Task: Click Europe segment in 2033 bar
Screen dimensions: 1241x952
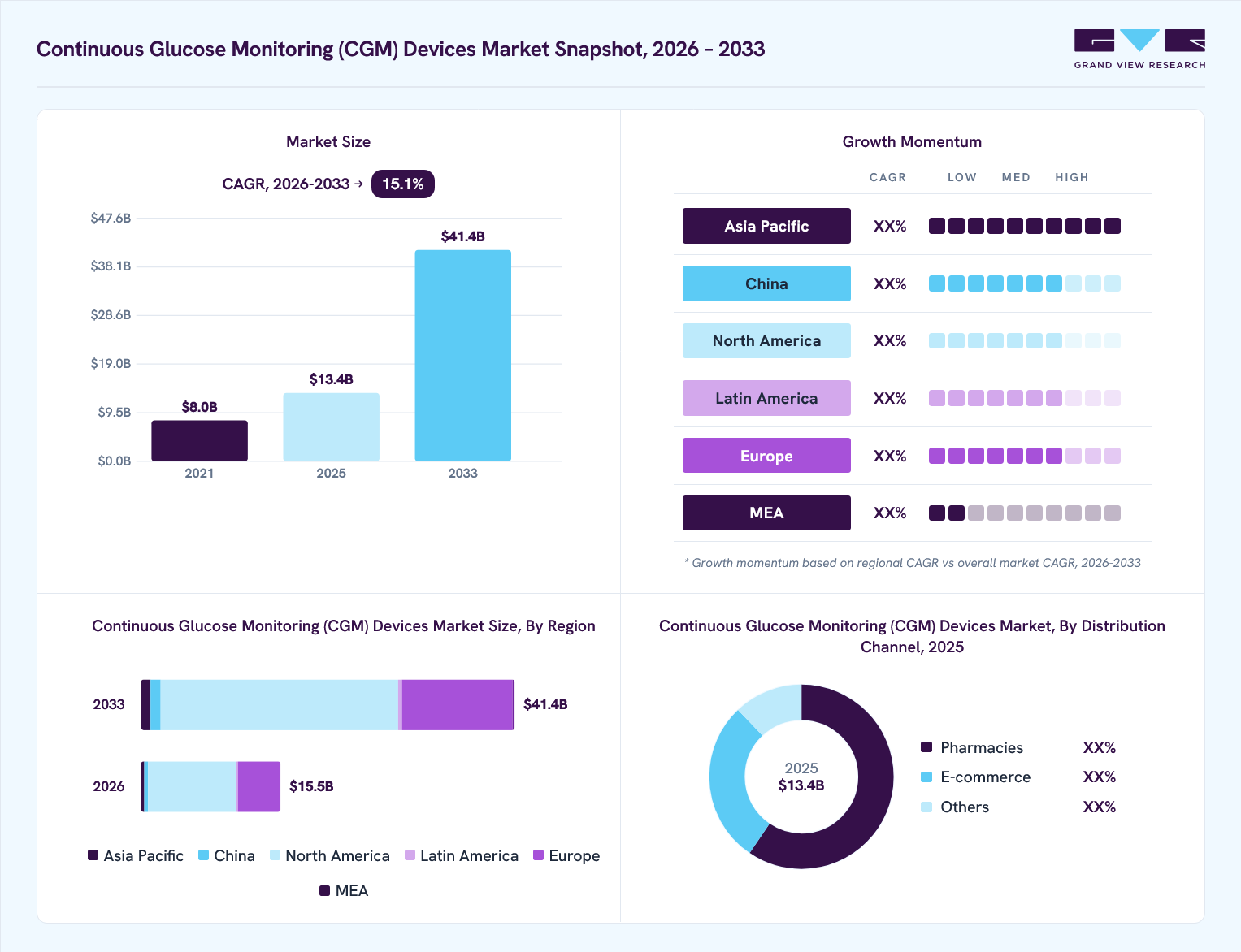Action: 458,705
